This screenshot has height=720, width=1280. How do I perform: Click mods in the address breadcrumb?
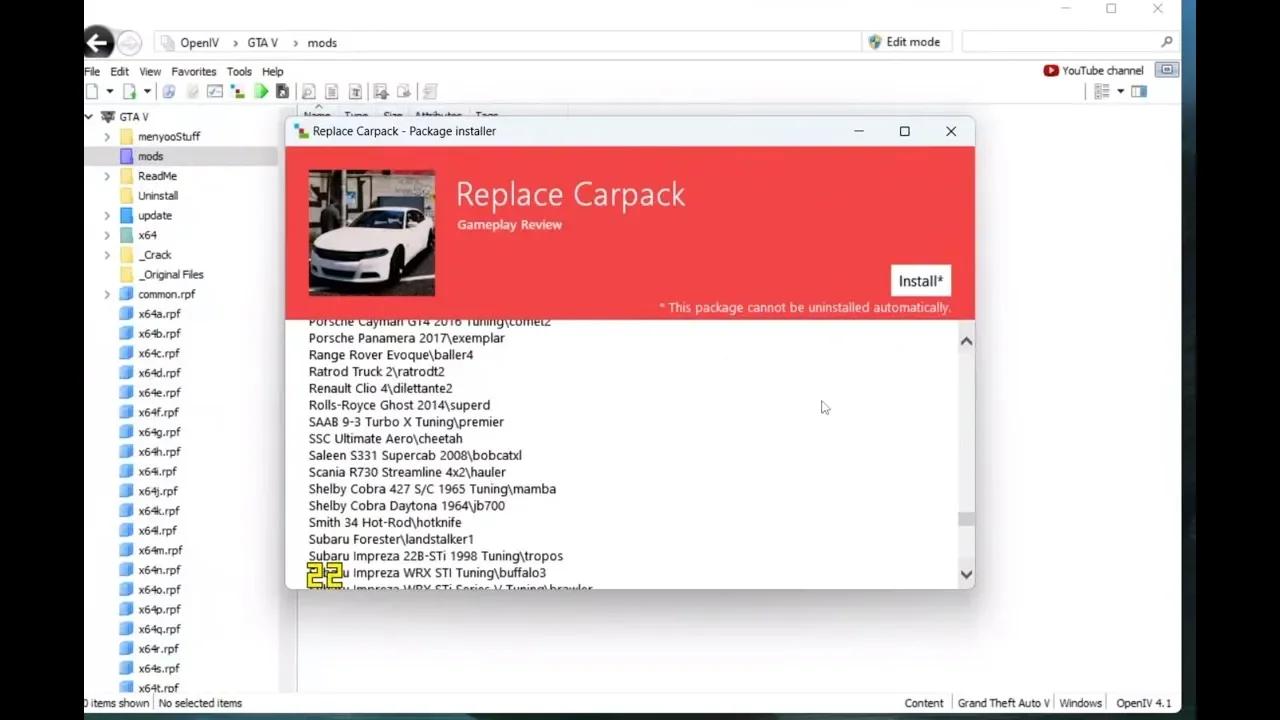click(x=322, y=43)
